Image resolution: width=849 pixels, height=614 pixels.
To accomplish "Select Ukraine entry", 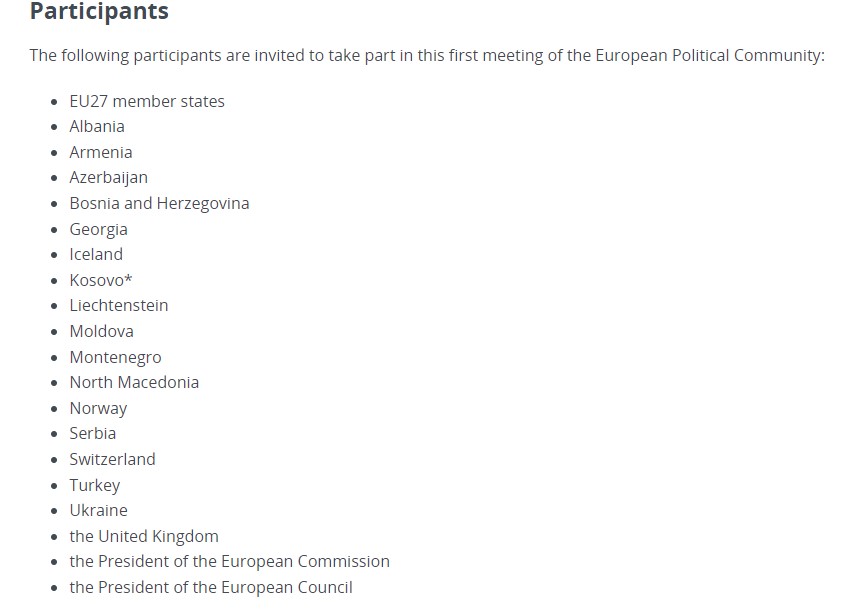I will click(99, 510).
